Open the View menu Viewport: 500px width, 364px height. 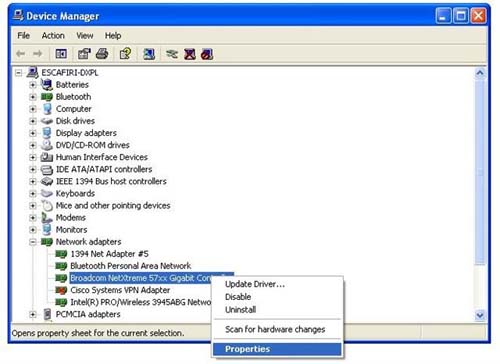click(x=85, y=35)
